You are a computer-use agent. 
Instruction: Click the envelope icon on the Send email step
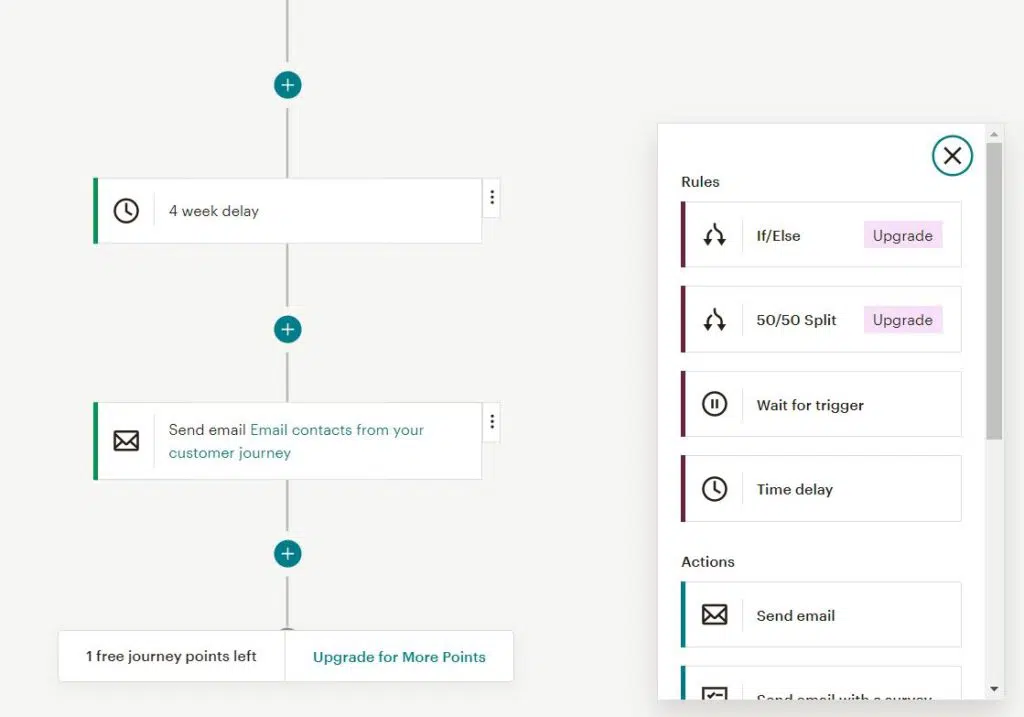tap(126, 441)
